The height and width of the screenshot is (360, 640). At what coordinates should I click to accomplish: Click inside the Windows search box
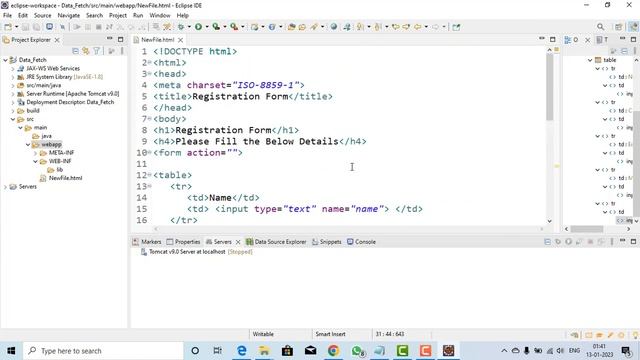[103, 351]
